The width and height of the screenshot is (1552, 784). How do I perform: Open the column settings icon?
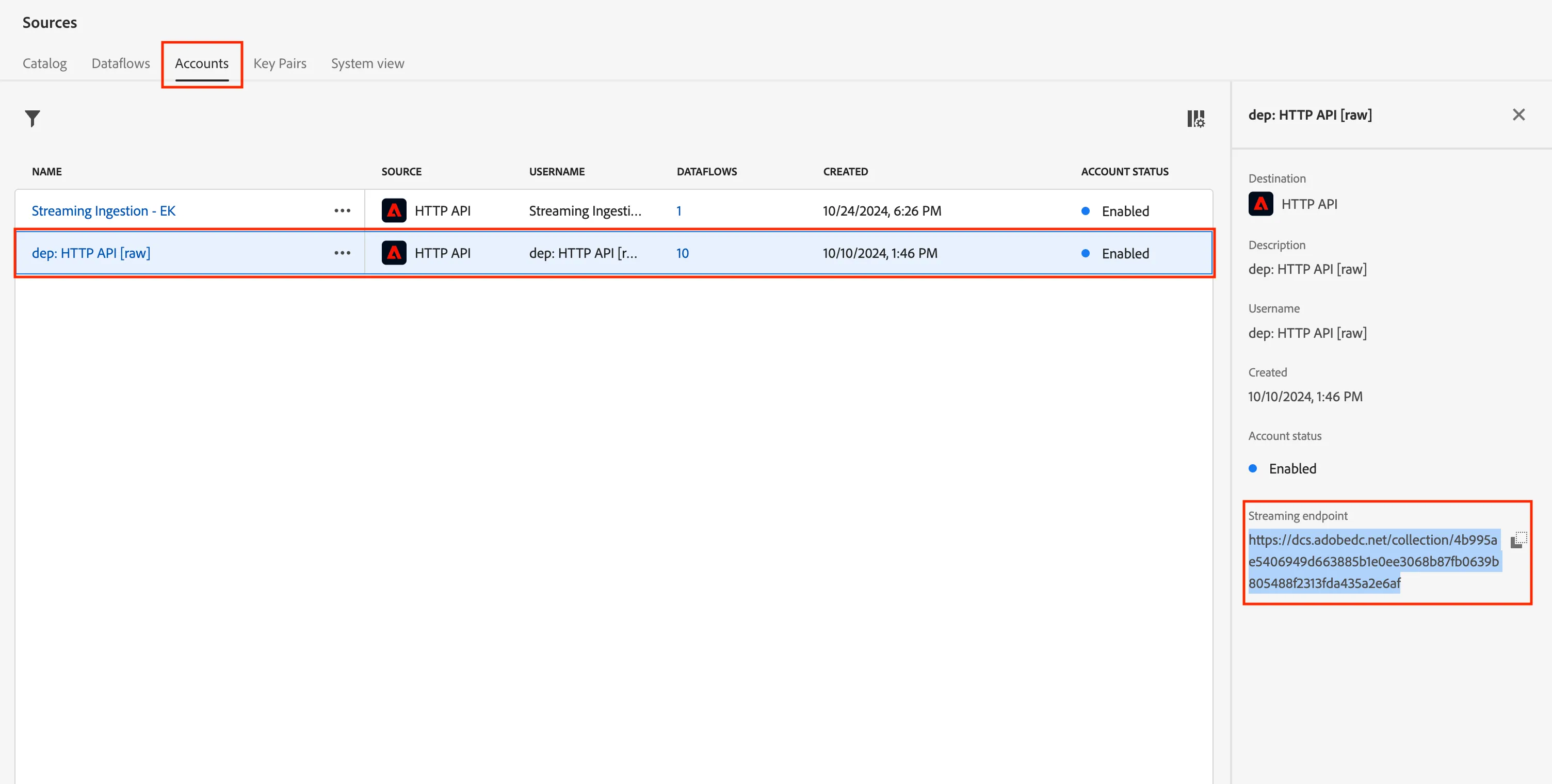click(x=1196, y=119)
